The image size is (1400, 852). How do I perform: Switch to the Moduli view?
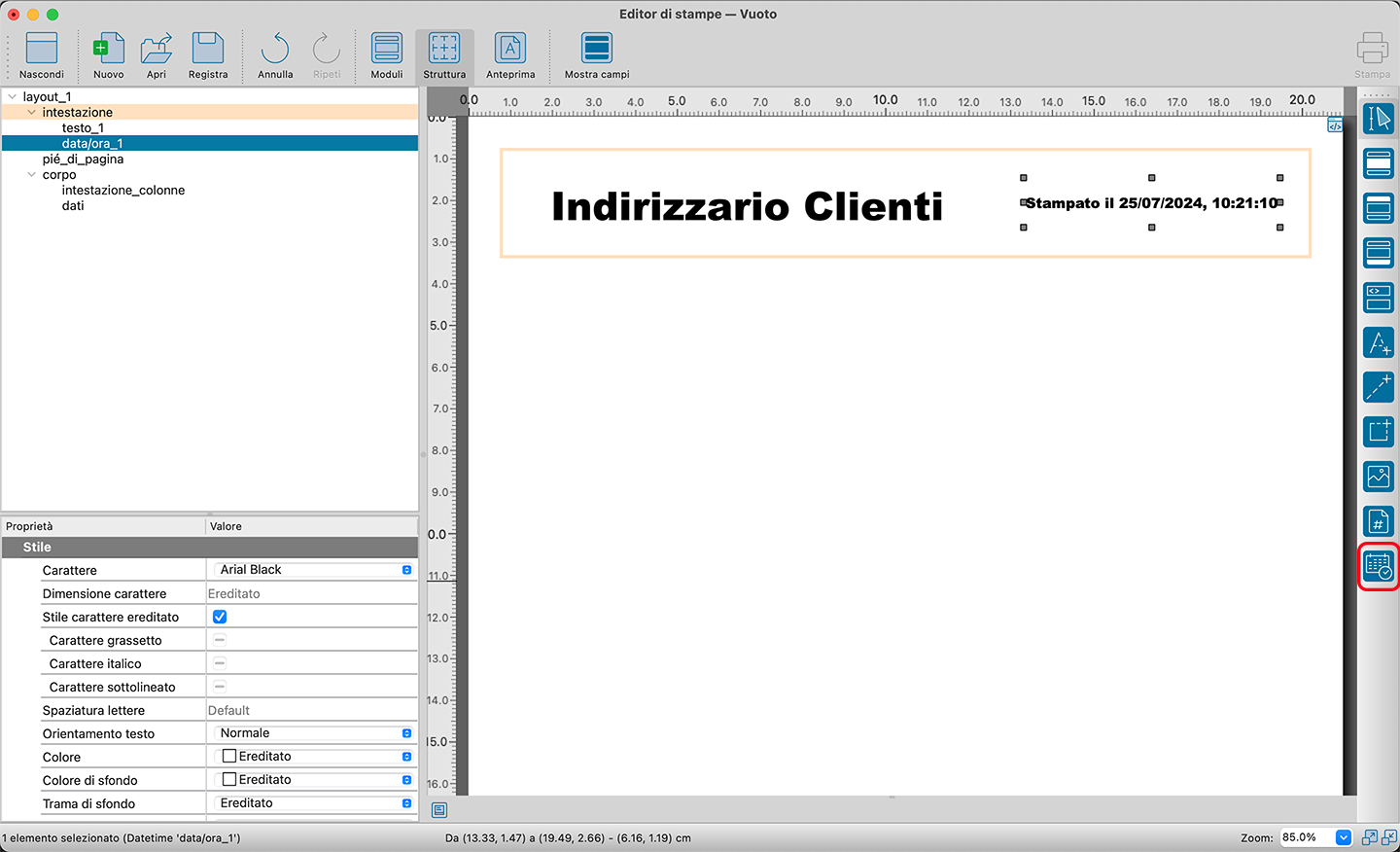coord(386,55)
